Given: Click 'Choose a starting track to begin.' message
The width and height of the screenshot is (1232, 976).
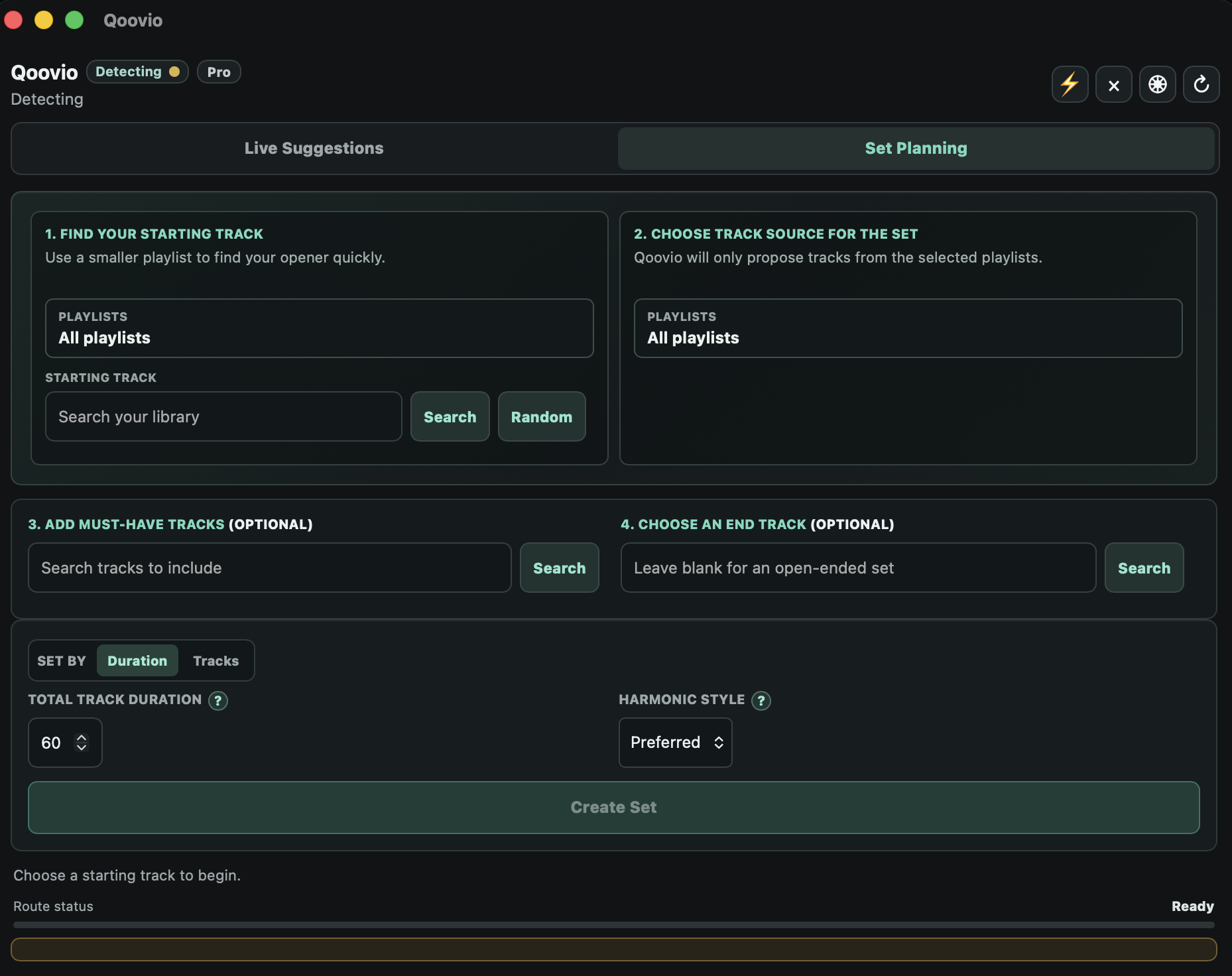Looking at the screenshot, I should point(127,875).
